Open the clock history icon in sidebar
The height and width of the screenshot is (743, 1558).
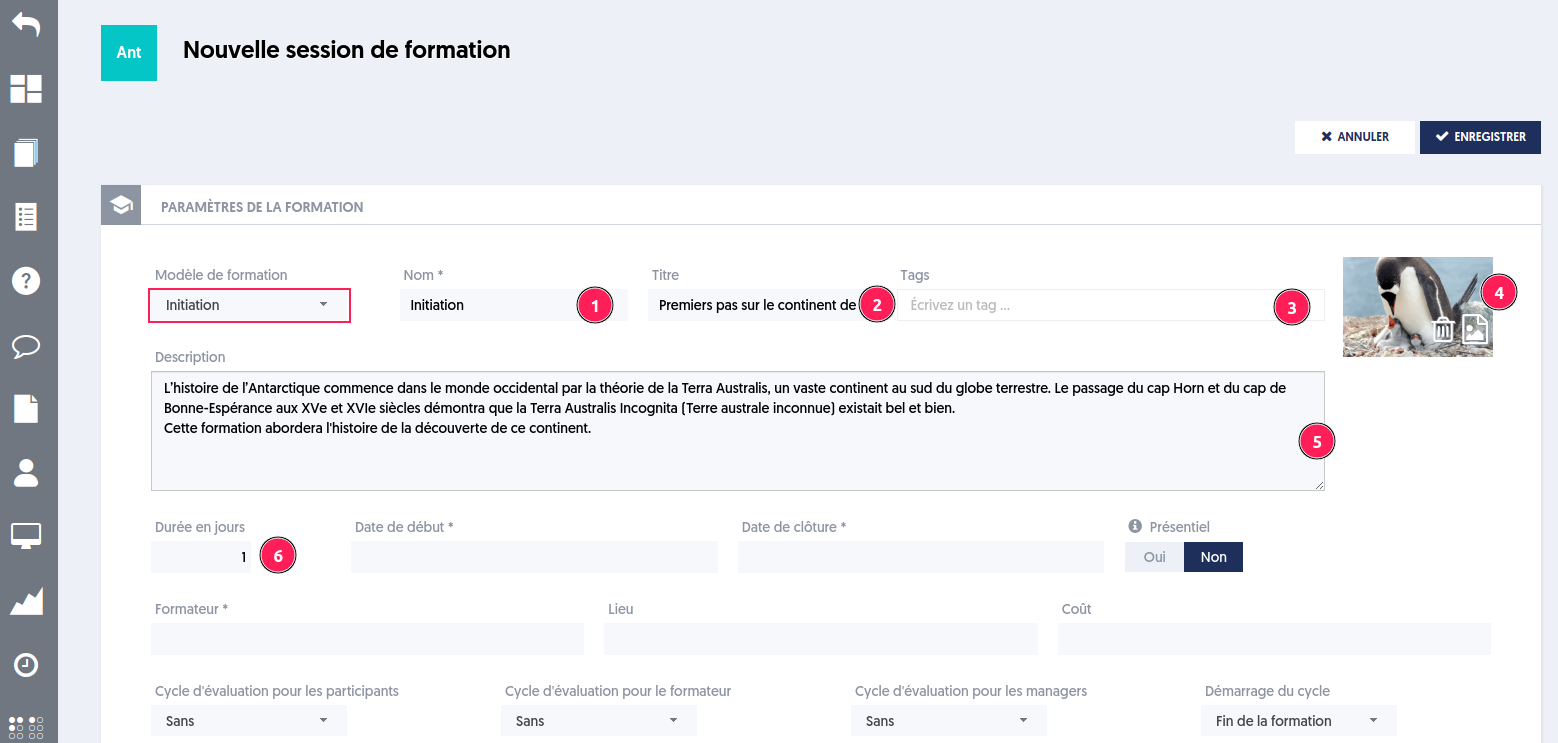tap(26, 665)
